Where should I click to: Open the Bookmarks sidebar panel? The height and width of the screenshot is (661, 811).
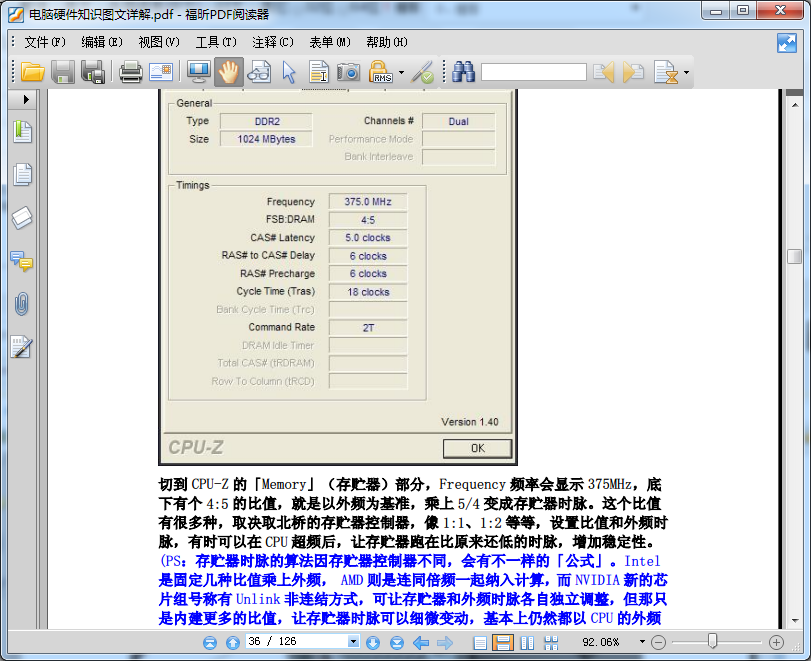pos(22,132)
